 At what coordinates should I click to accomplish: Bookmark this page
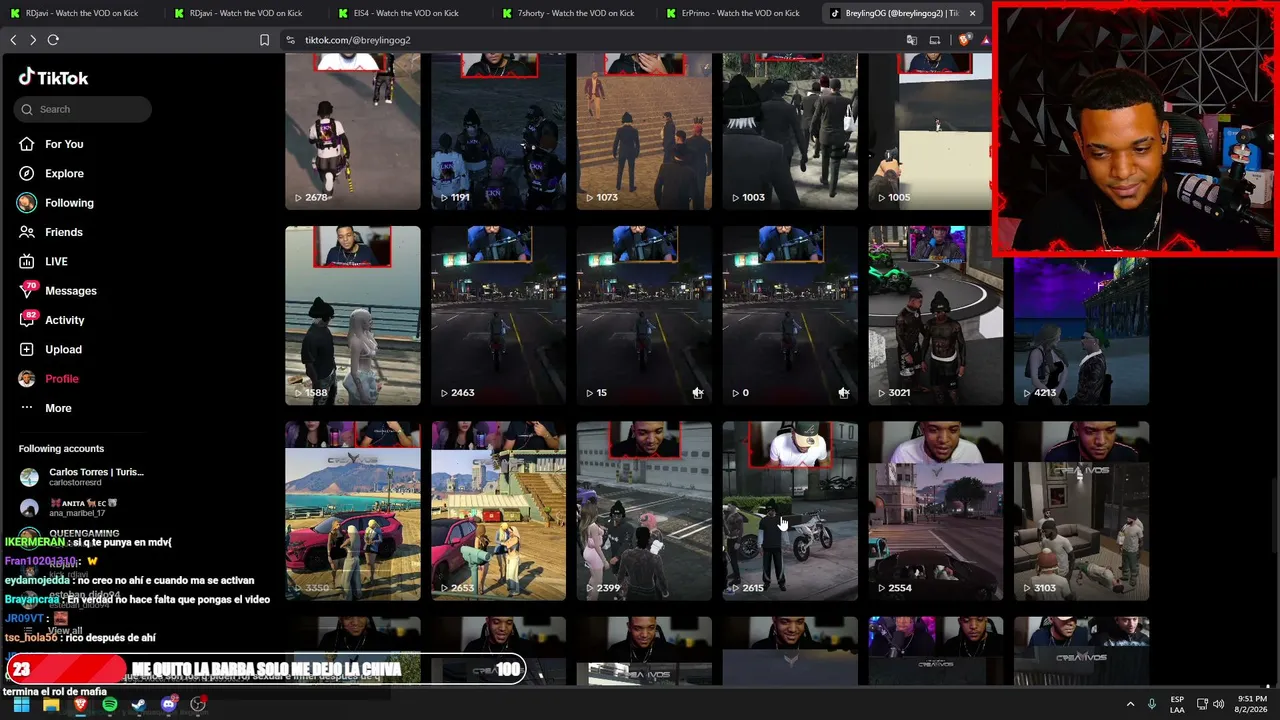pyautogui.click(x=264, y=40)
